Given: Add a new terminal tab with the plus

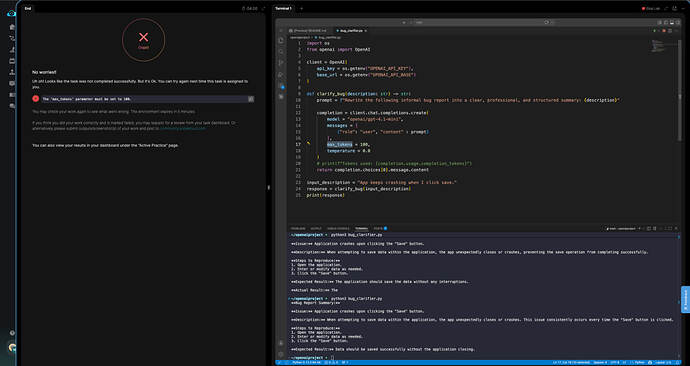Looking at the screenshot, I should click(302, 8).
